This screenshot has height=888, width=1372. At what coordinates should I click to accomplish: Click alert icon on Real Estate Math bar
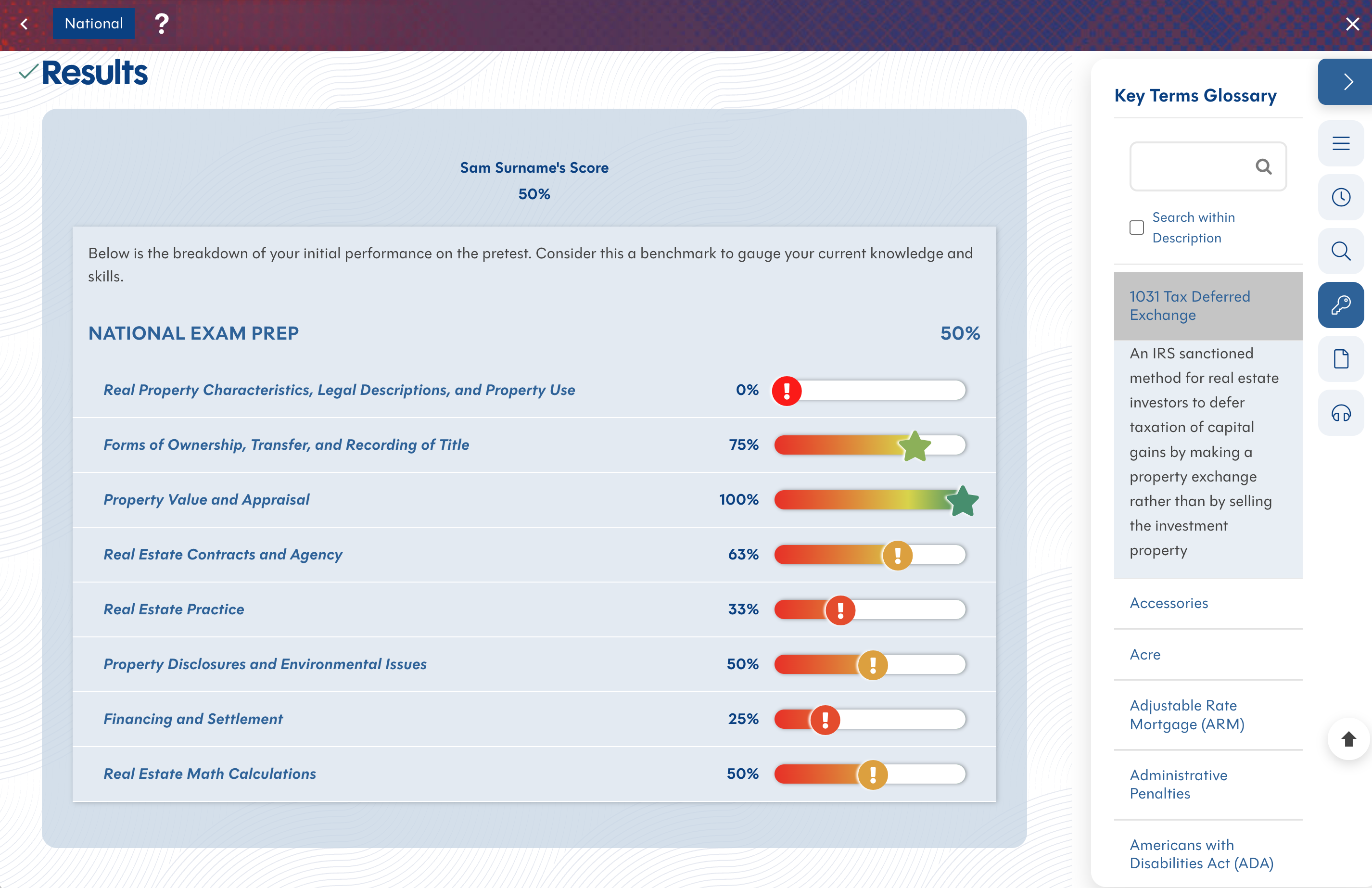873,774
